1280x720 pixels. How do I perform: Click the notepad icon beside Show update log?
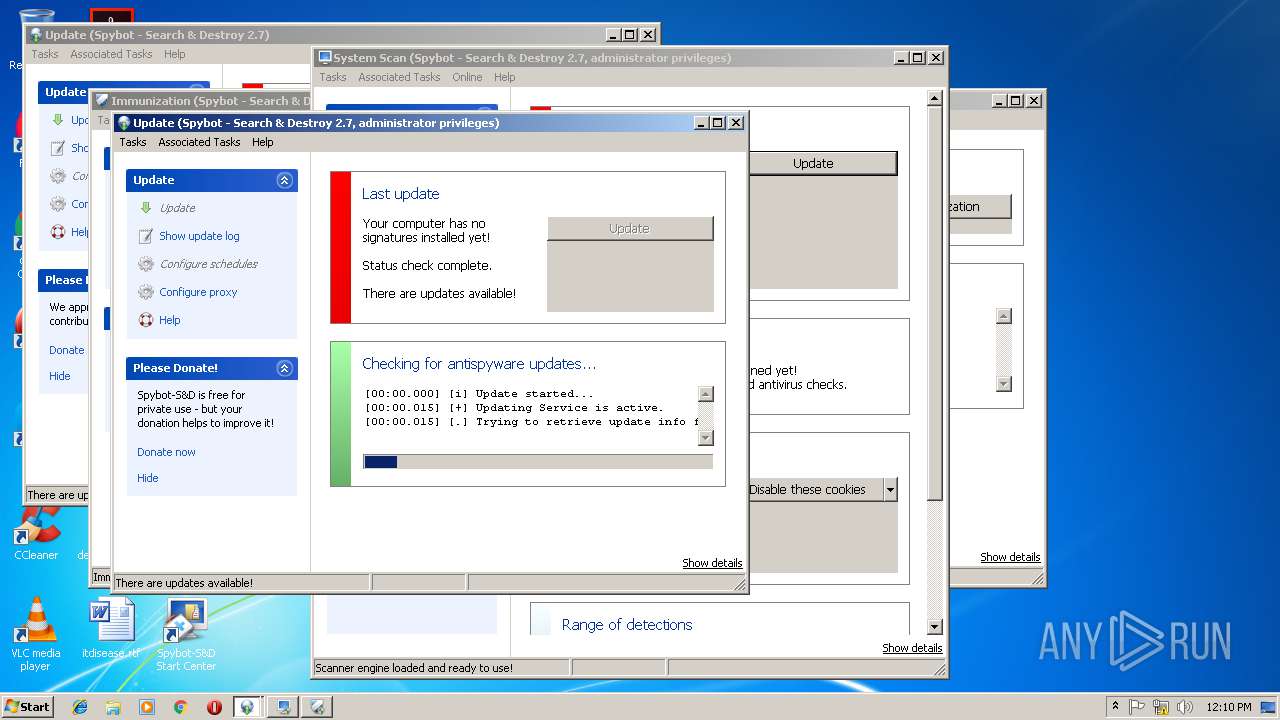click(x=145, y=236)
